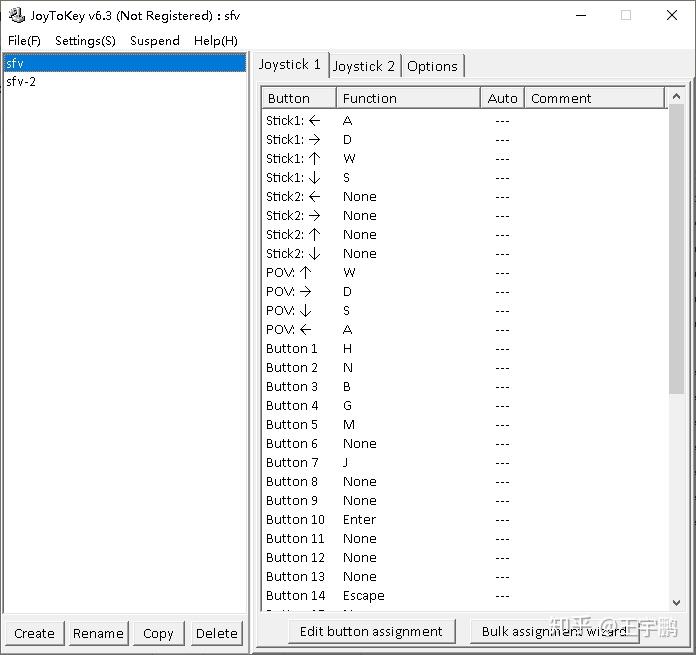The image size is (696, 655).
Task: Click Edit button assignment
Action: tap(372, 631)
